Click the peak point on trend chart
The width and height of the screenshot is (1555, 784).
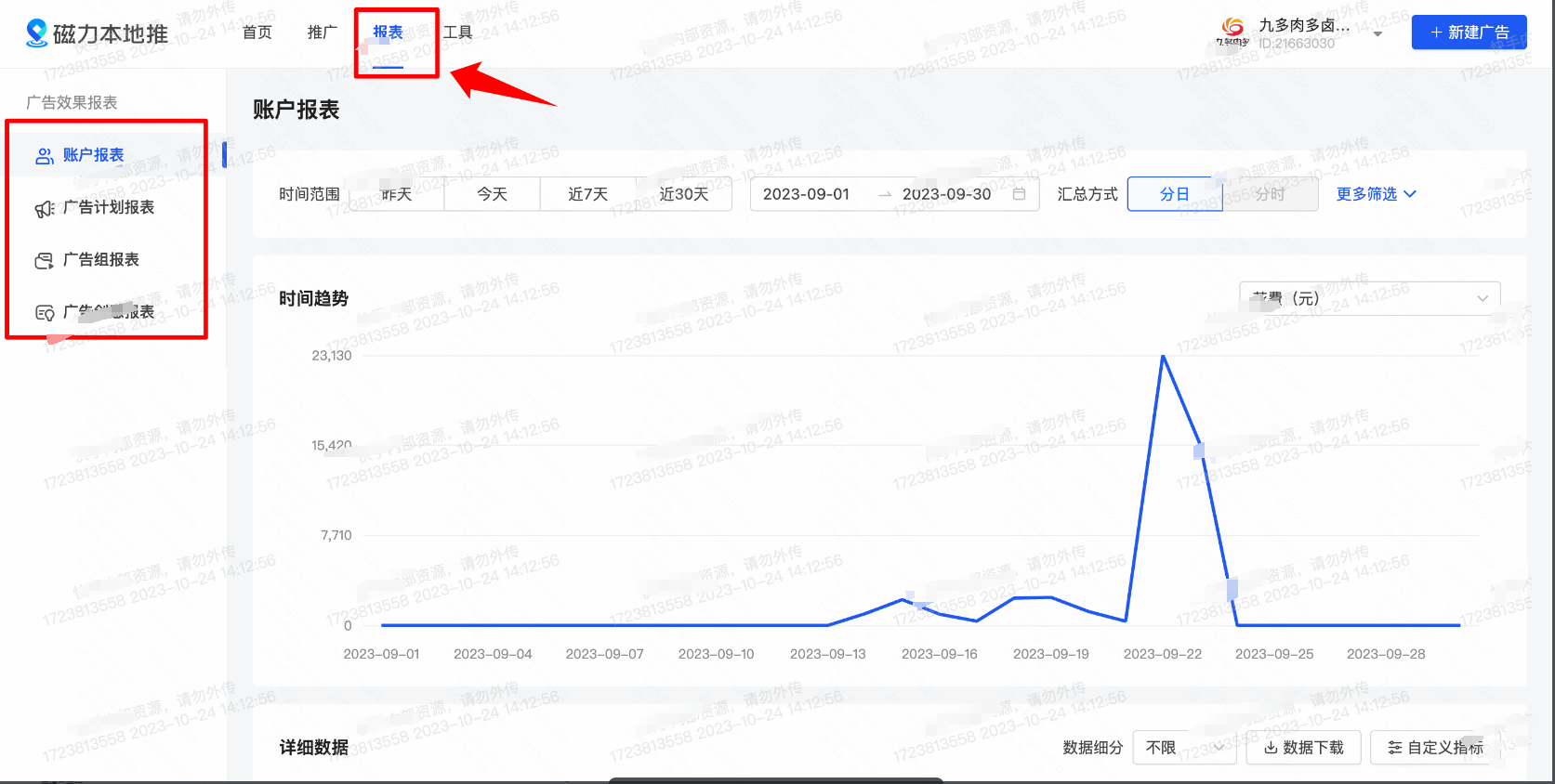[x=1163, y=356]
